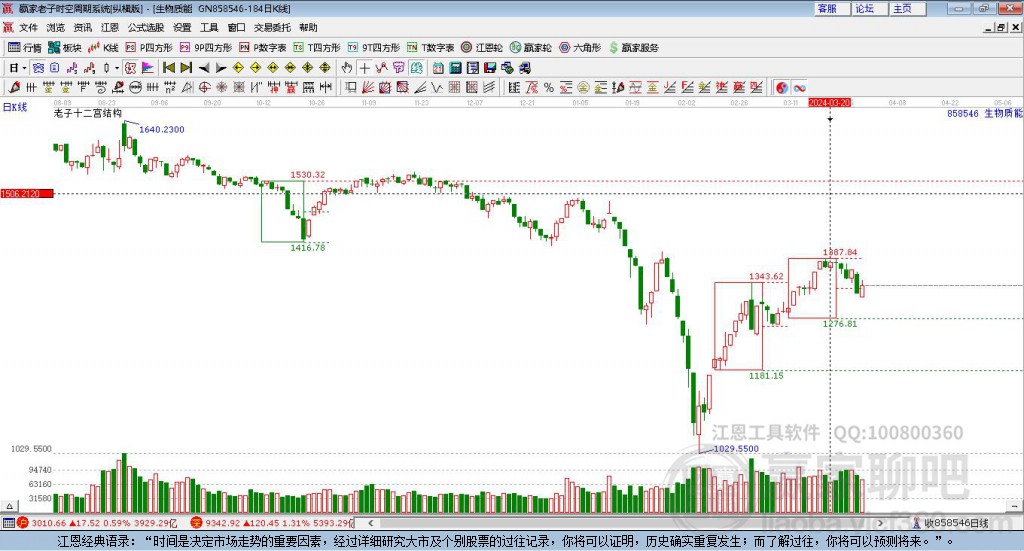
Task: Open the 工具 menu
Action: point(209,27)
